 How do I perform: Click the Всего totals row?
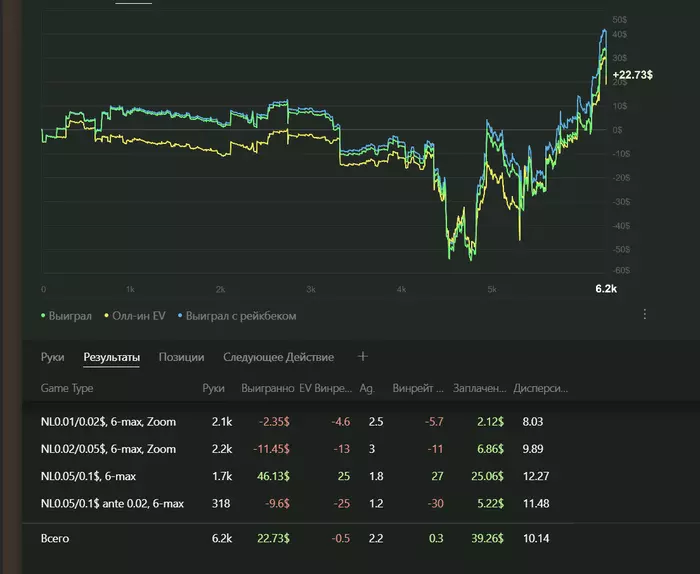[x=56, y=539]
